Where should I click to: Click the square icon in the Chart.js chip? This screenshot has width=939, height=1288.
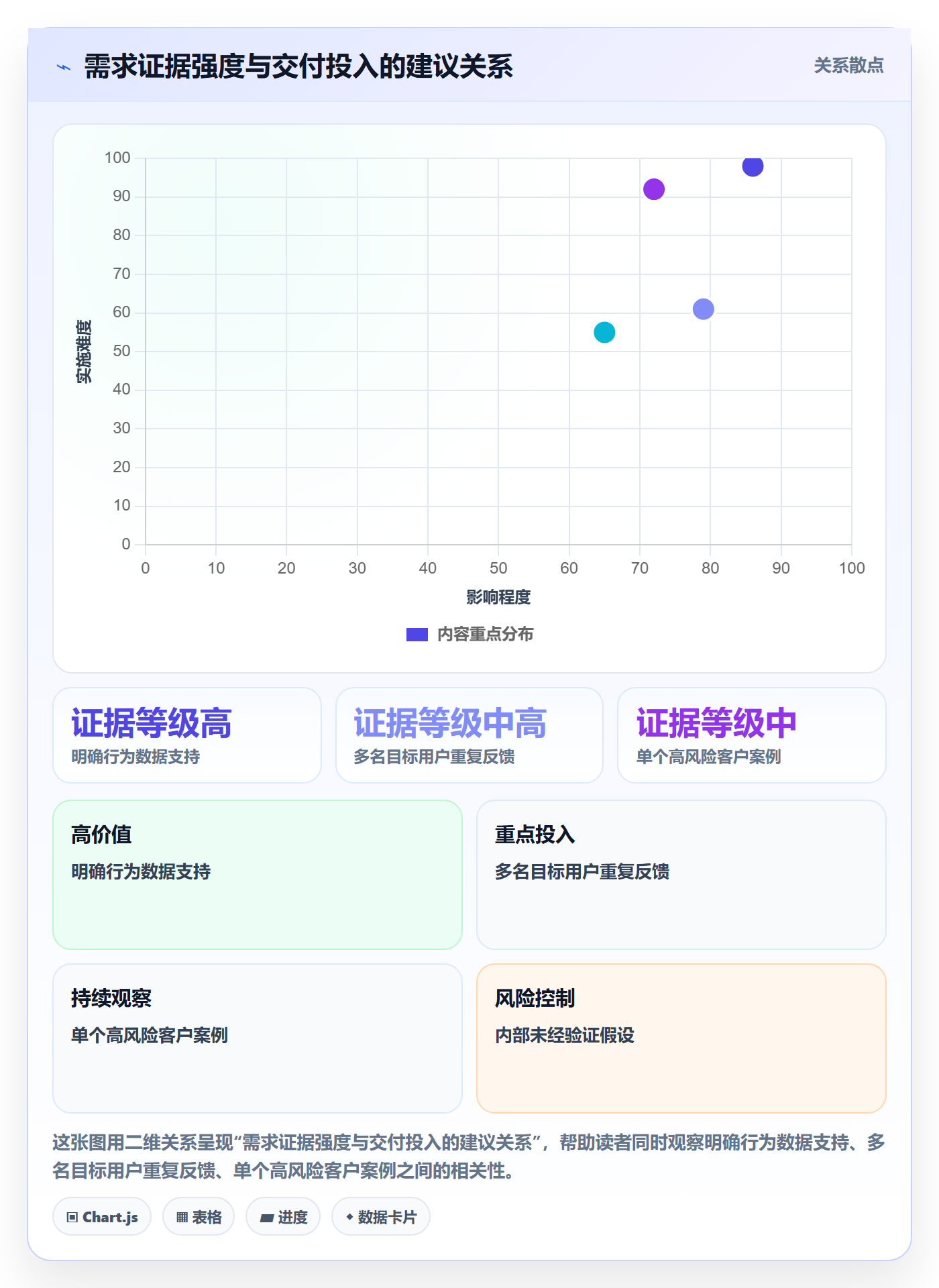pyautogui.click(x=72, y=1218)
